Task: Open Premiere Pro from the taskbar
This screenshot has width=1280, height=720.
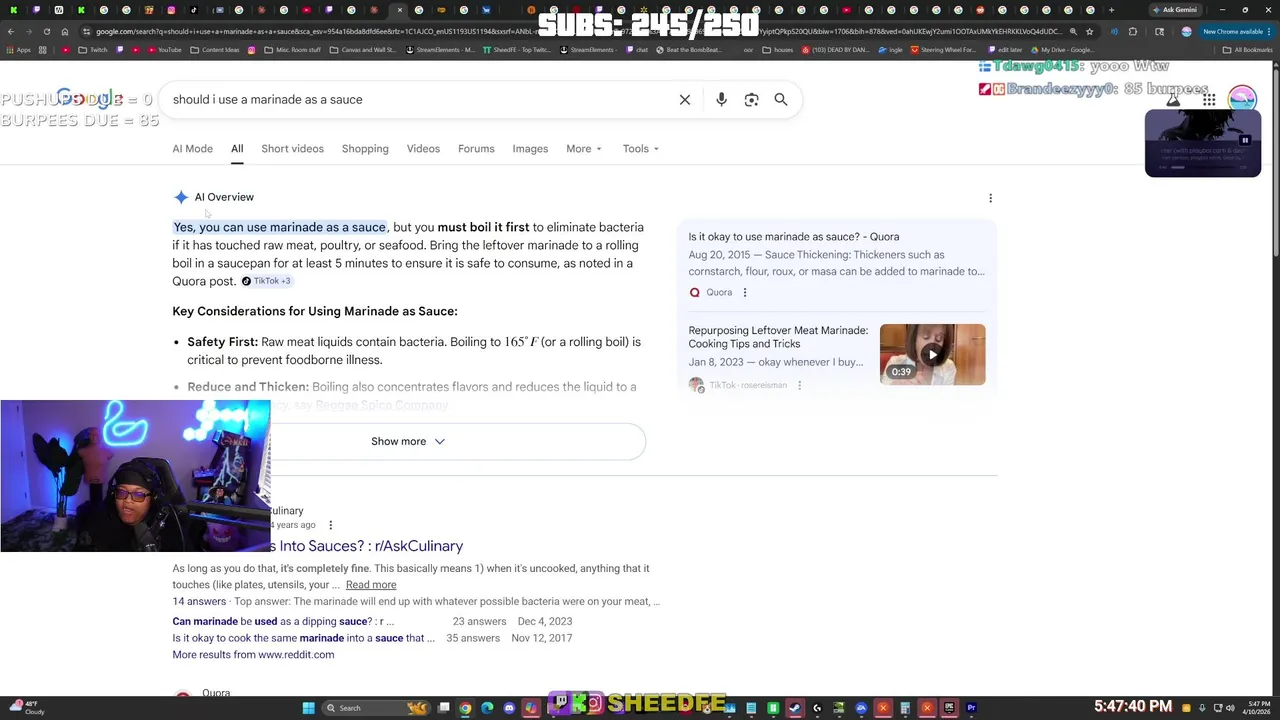Action: (971, 708)
